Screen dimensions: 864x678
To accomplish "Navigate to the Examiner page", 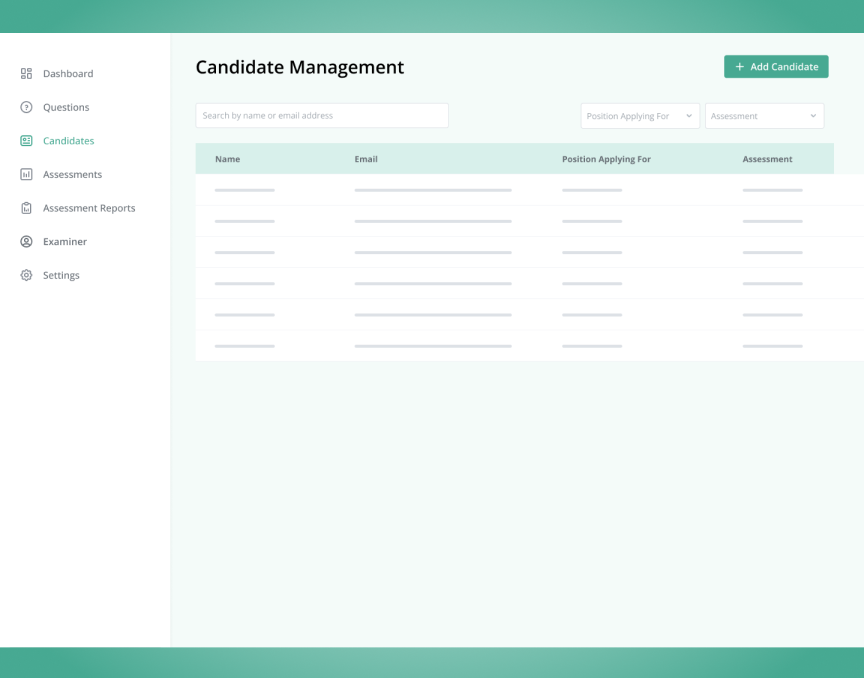I will tap(65, 242).
